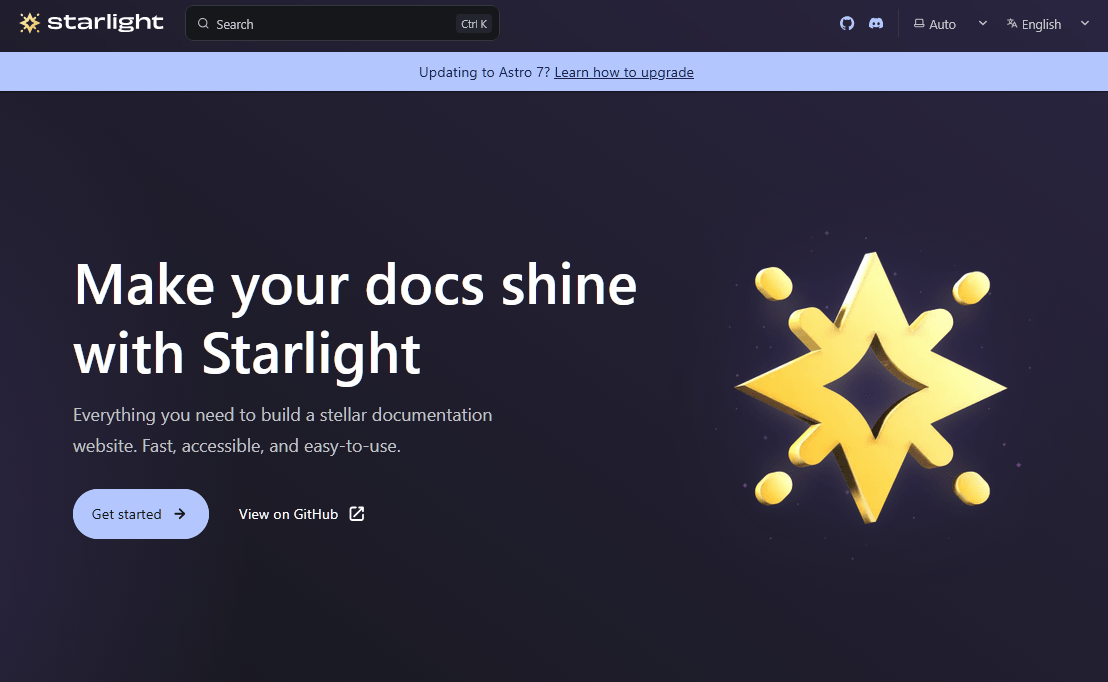Open the View on GitHub link

[302, 514]
